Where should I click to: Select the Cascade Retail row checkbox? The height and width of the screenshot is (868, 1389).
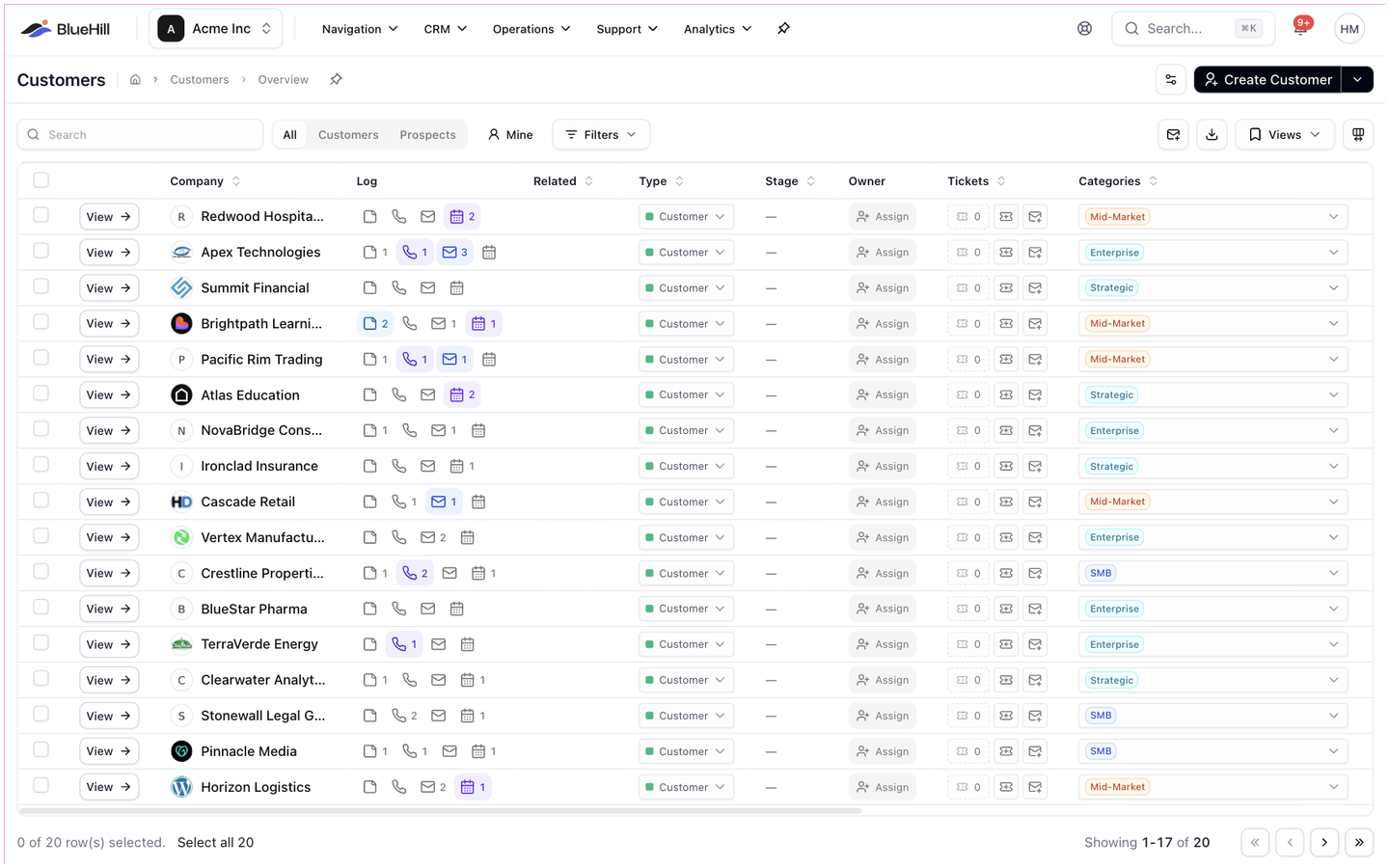coord(41,501)
